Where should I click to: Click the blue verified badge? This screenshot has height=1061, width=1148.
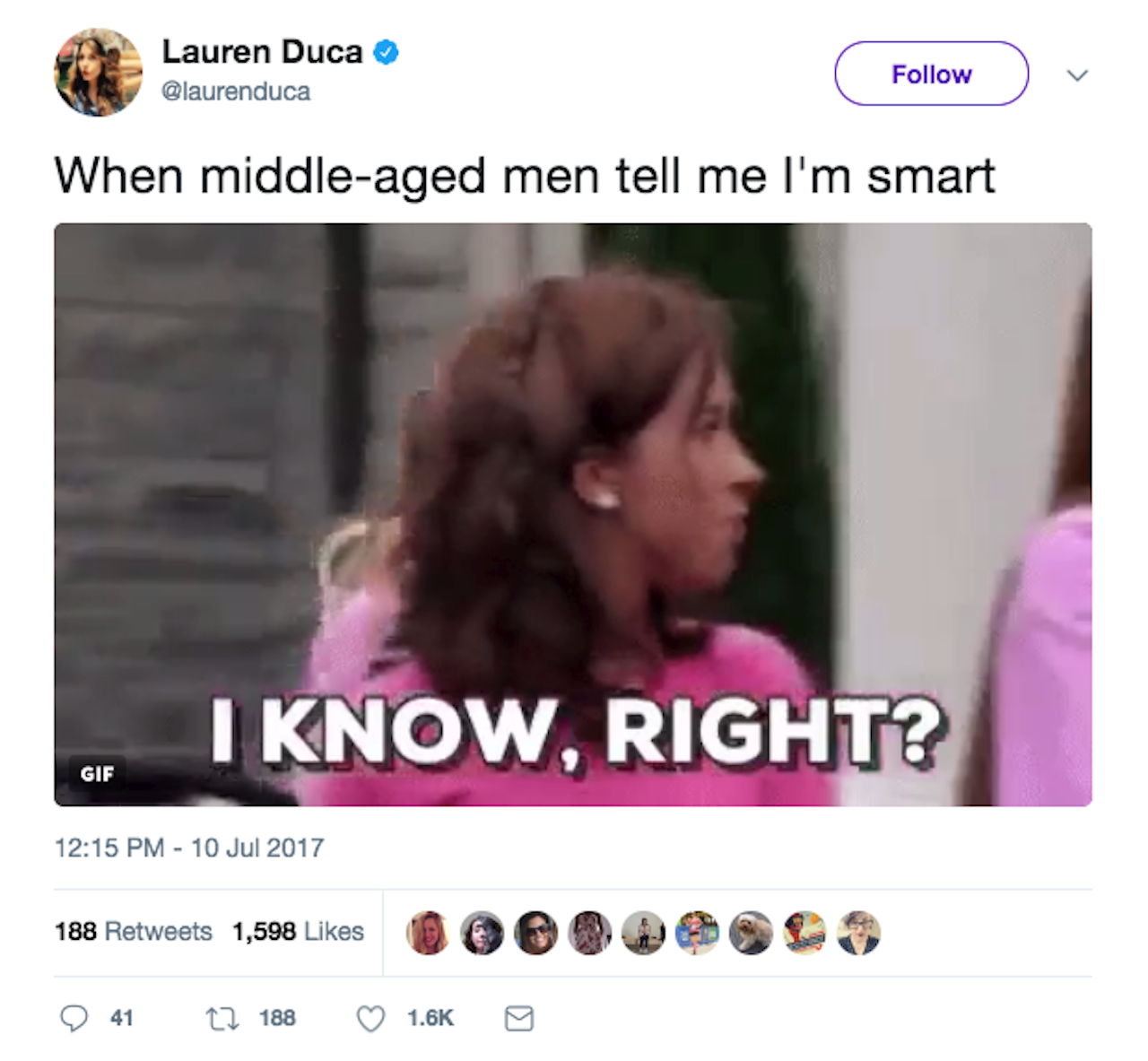pos(386,52)
